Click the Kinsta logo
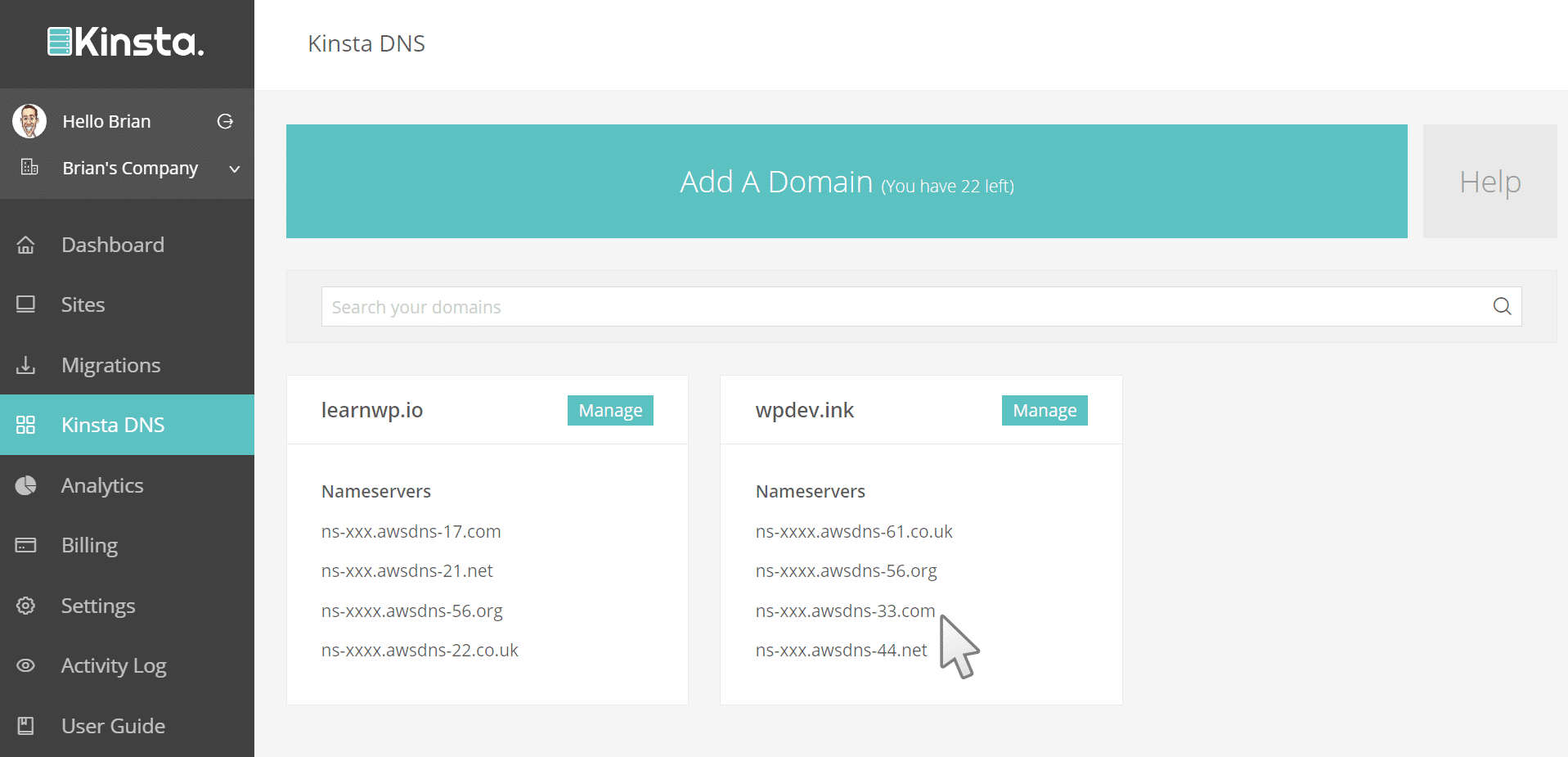Screen dimensions: 1568x757 (126, 42)
